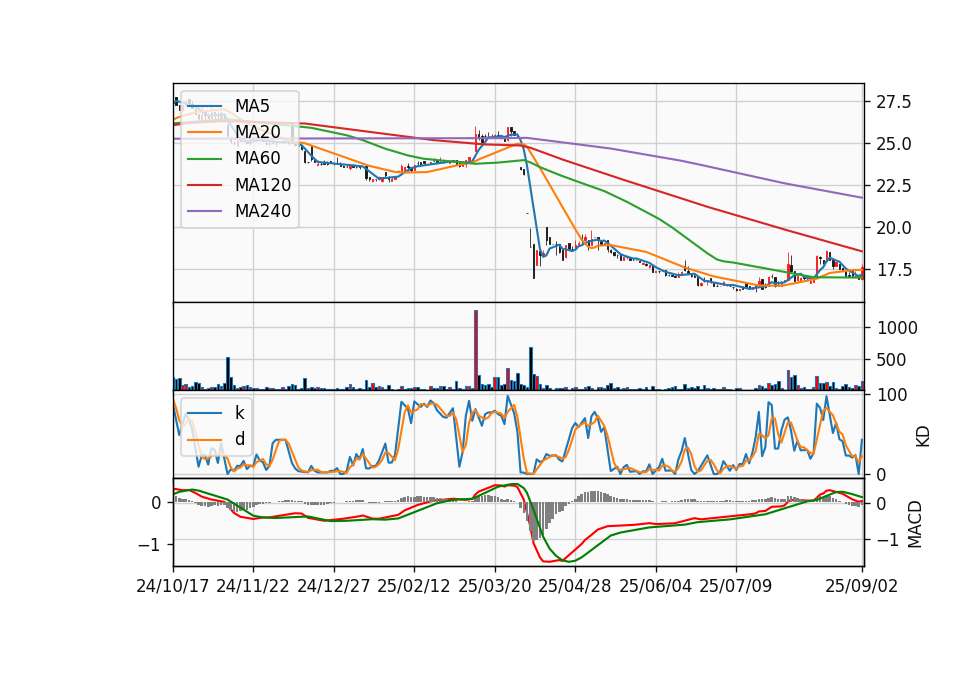Click the 25/02/12 date axis label

click(414, 586)
